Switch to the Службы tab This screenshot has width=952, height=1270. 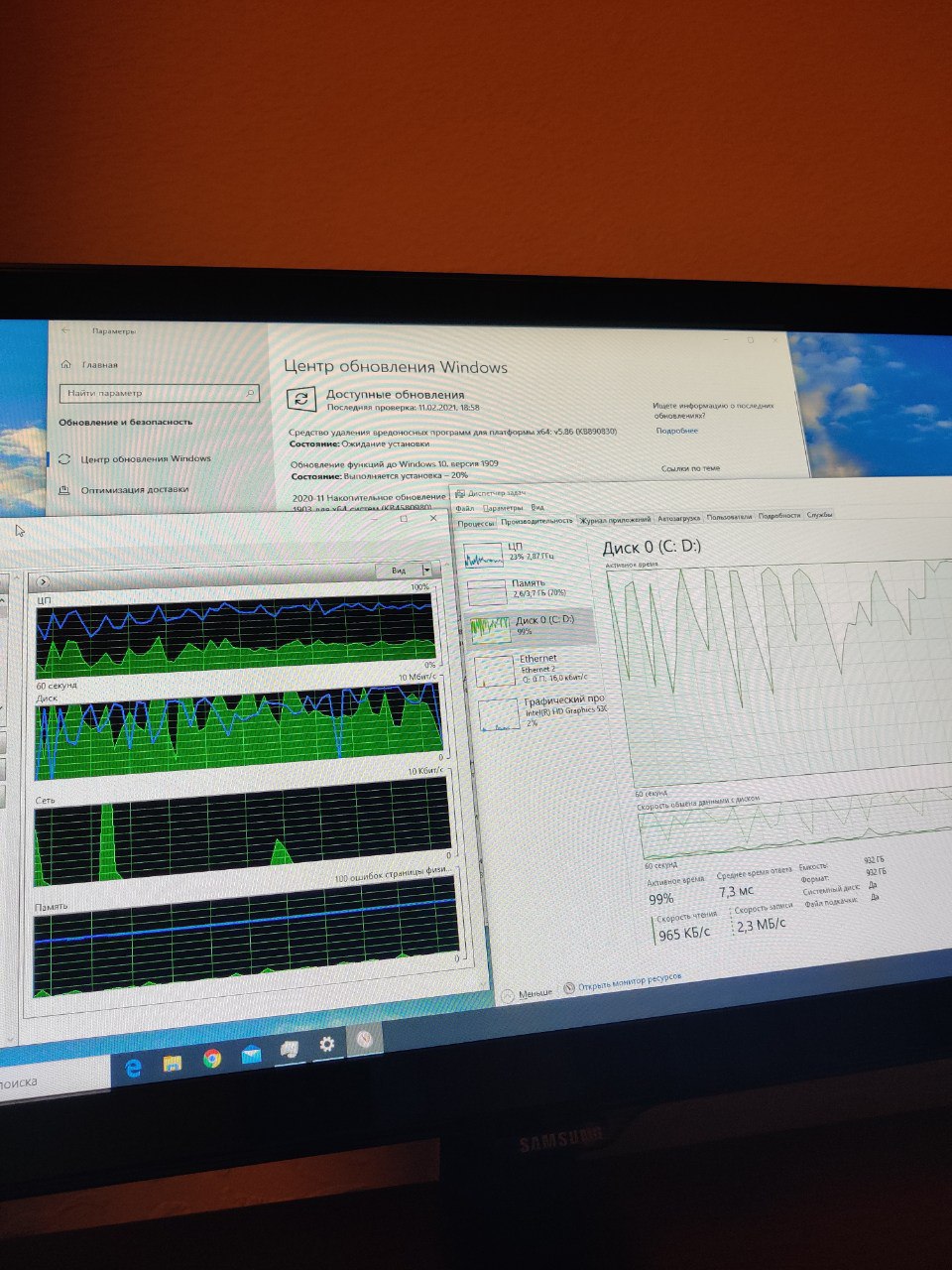tap(820, 515)
